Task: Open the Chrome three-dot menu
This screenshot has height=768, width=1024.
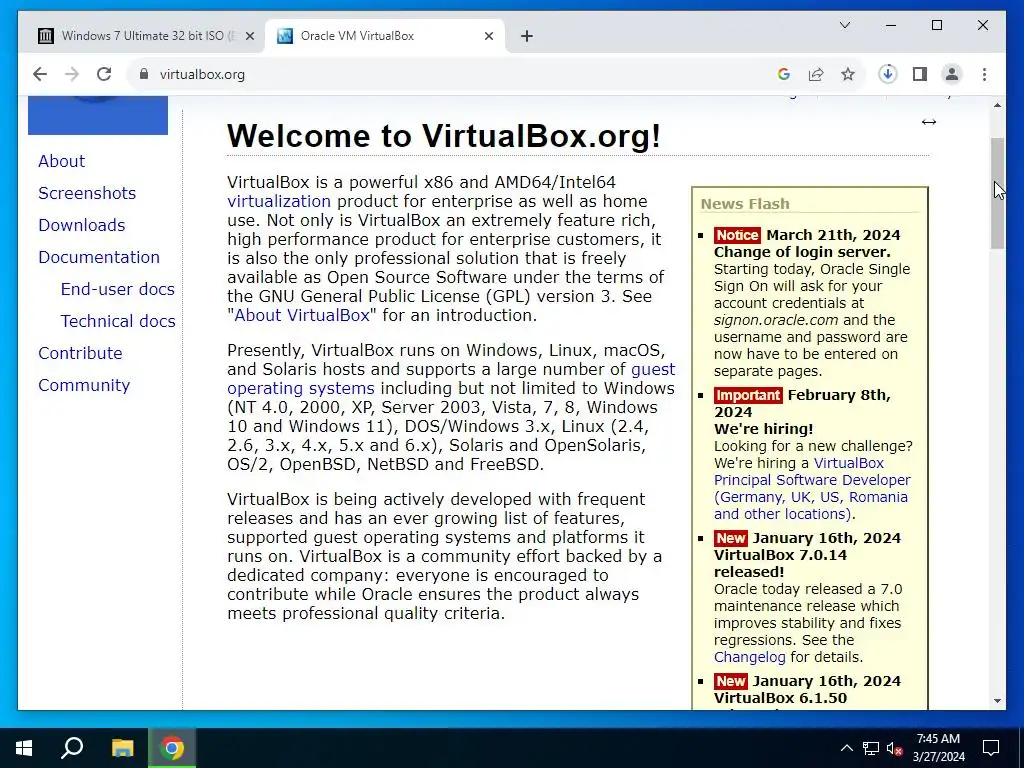Action: (x=984, y=74)
